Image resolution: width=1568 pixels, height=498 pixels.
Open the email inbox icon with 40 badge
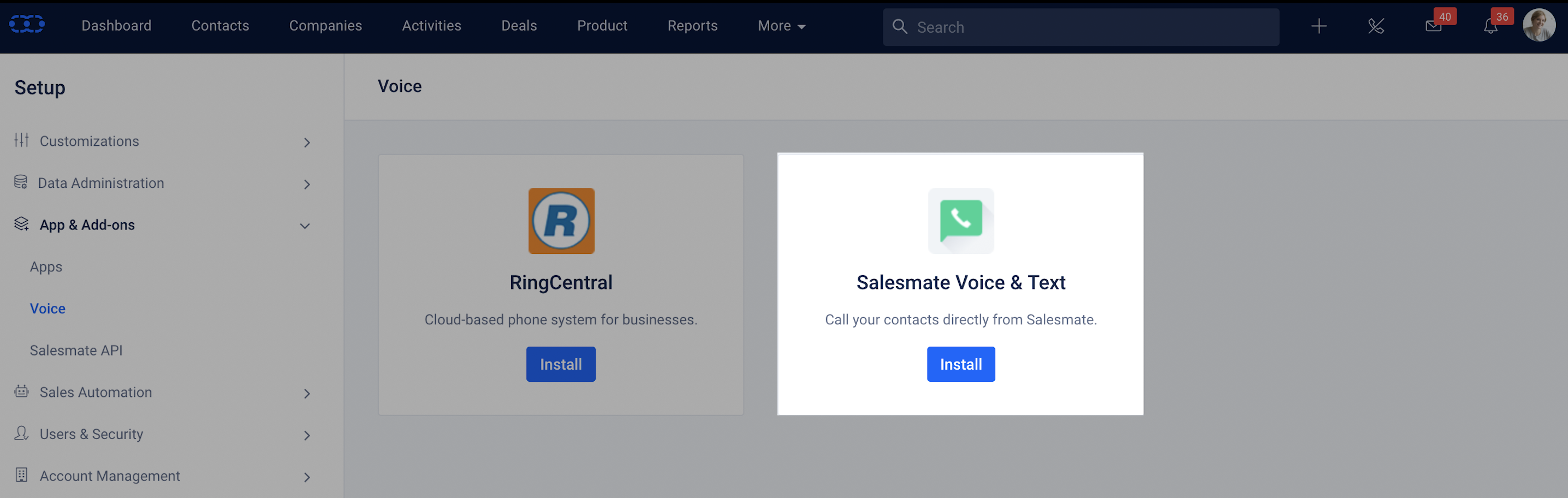(x=1434, y=26)
